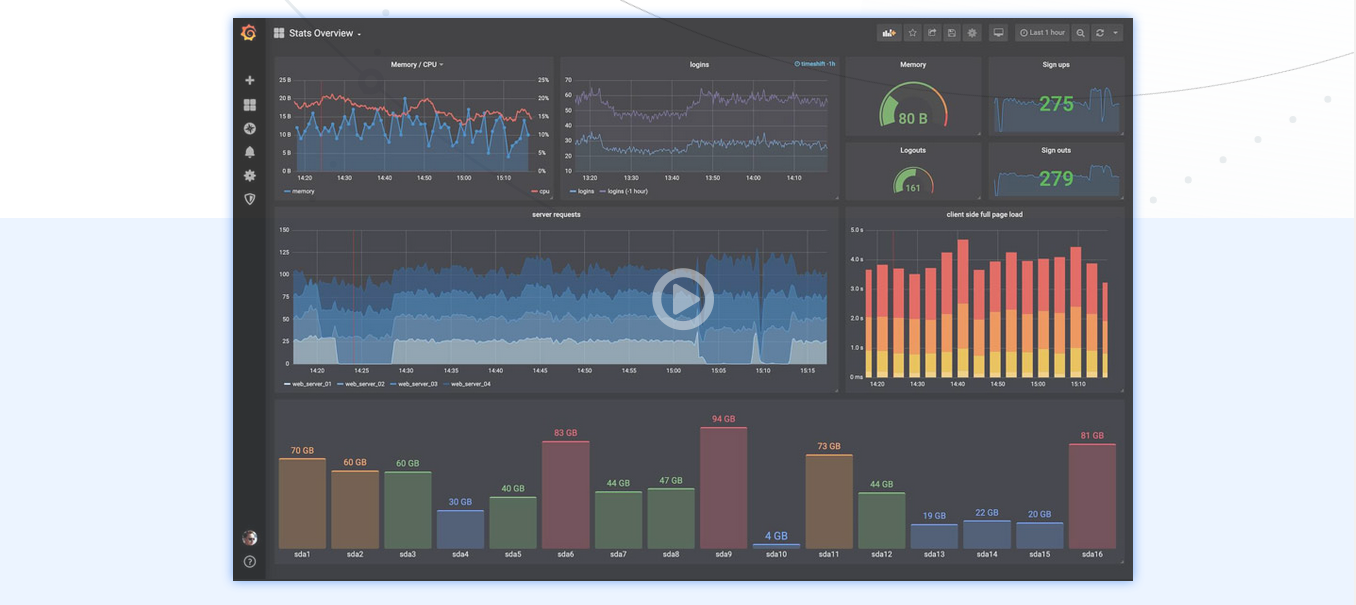Click the Grafana logo
Image resolution: width=1356 pixels, height=605 pixels.
[249, 32]
